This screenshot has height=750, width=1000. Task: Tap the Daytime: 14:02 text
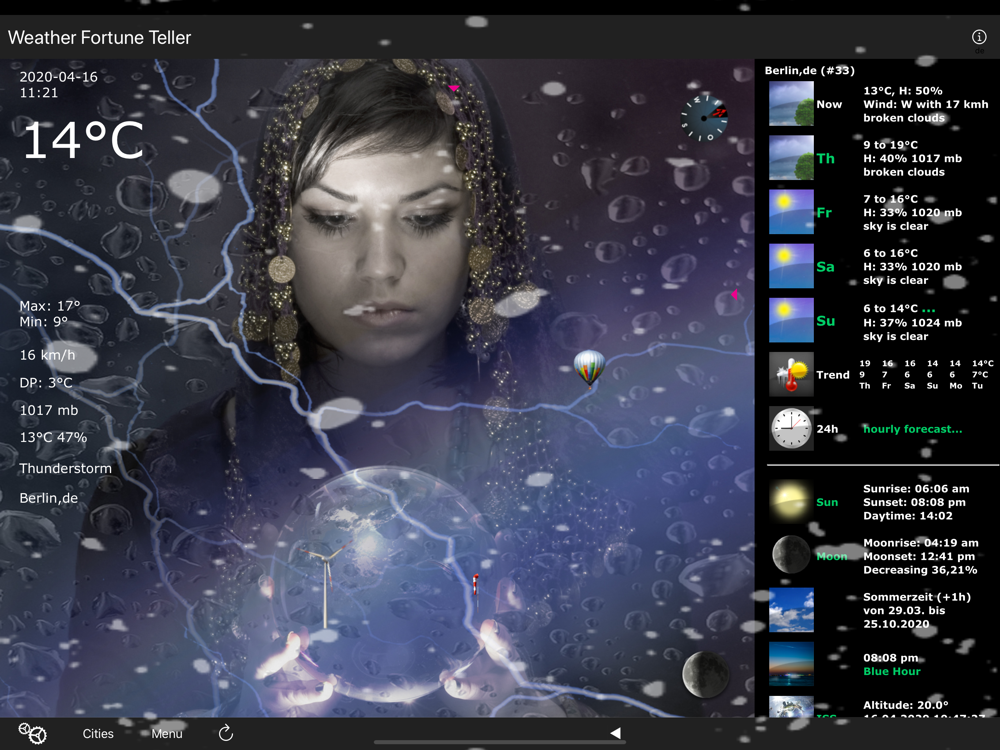click(x=908, y=516)
